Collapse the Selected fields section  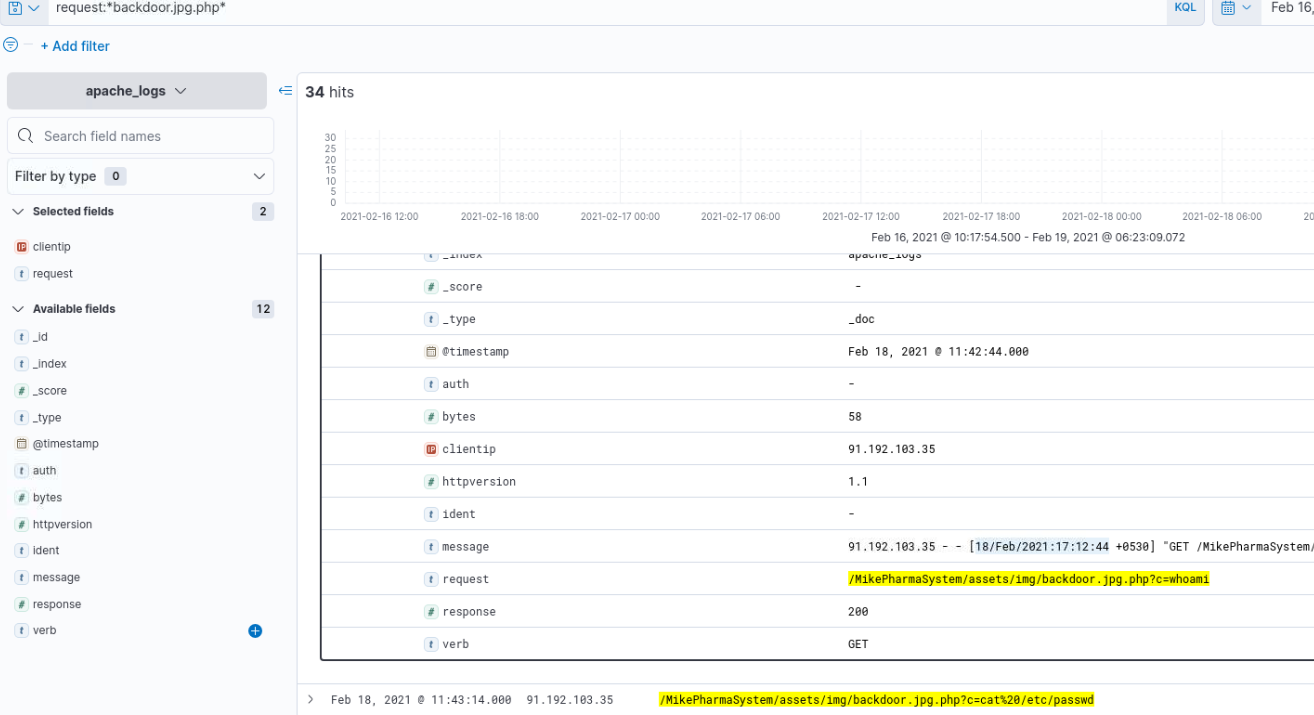[x=18, y=212]
